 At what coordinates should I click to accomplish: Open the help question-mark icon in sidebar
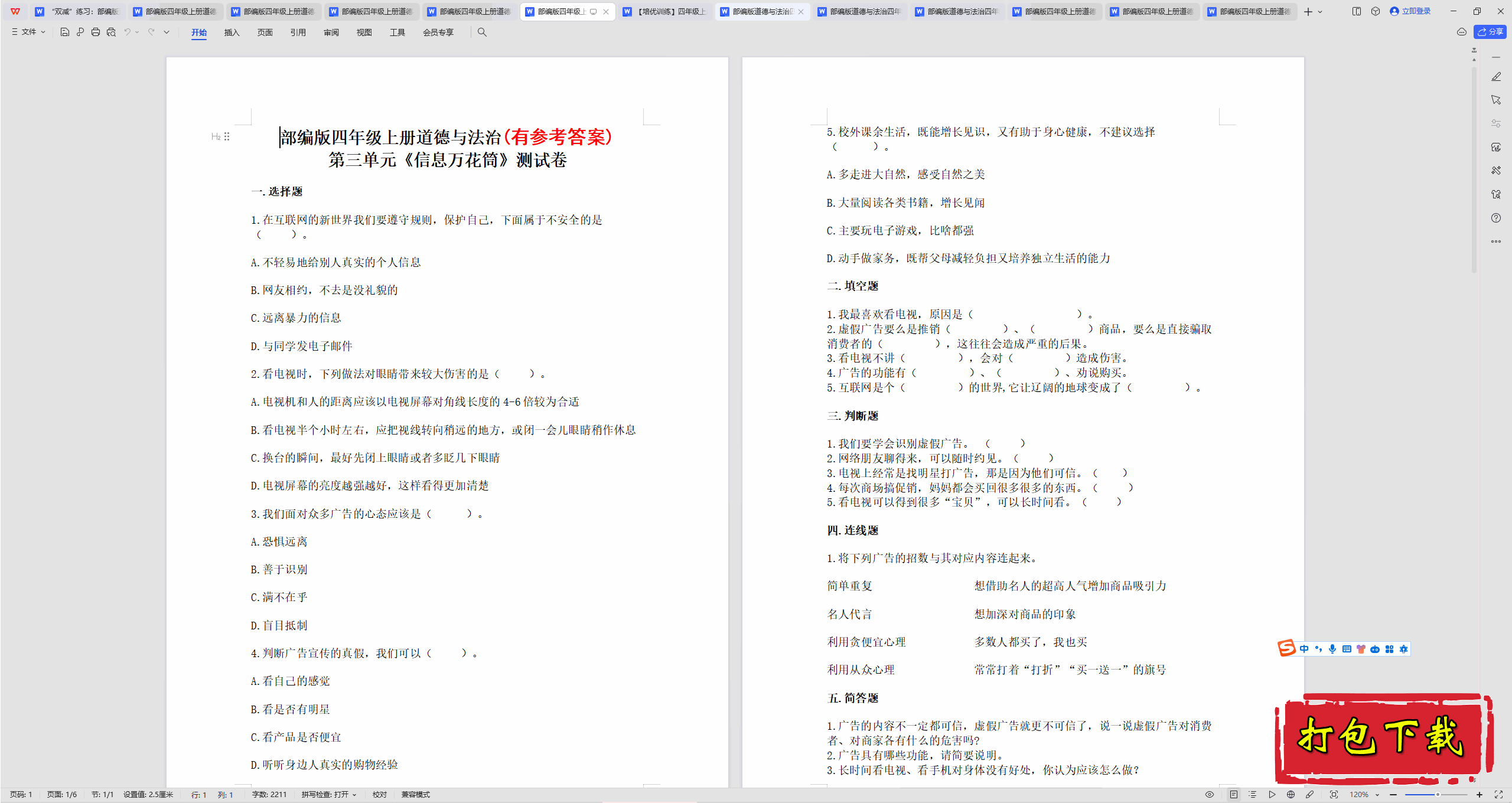[1496, 218]
